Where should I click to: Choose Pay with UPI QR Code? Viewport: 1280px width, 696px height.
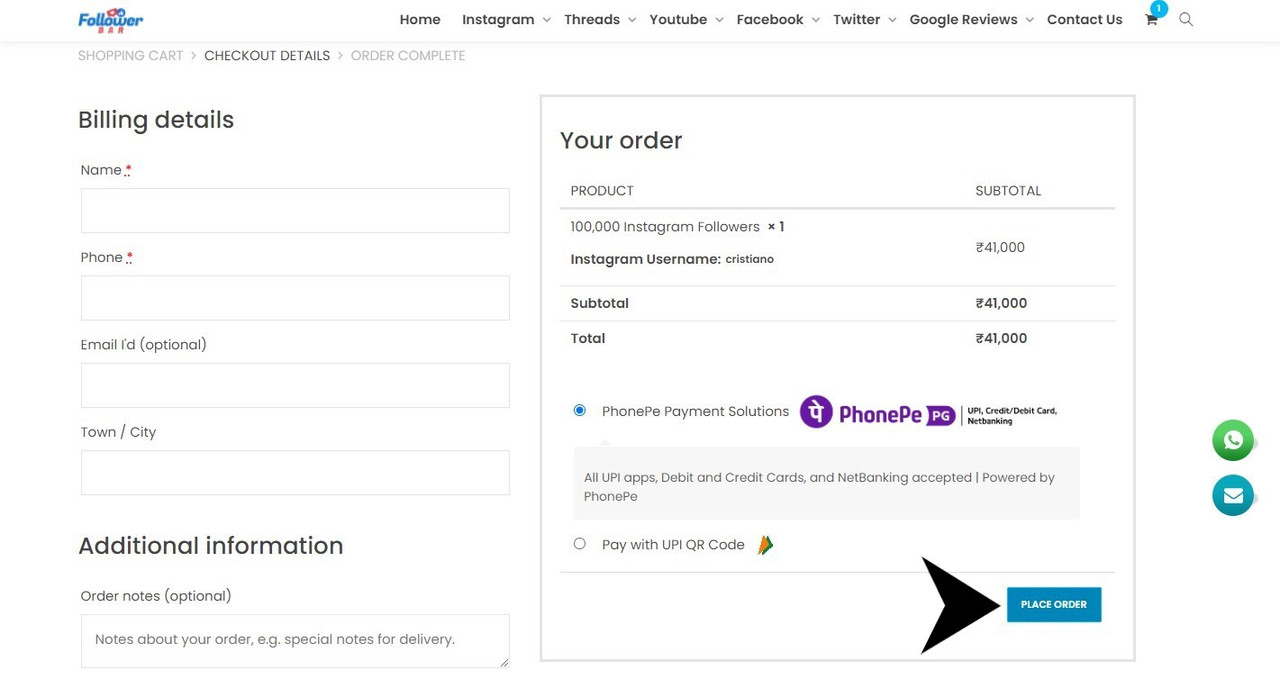click(x=580, y=544)
